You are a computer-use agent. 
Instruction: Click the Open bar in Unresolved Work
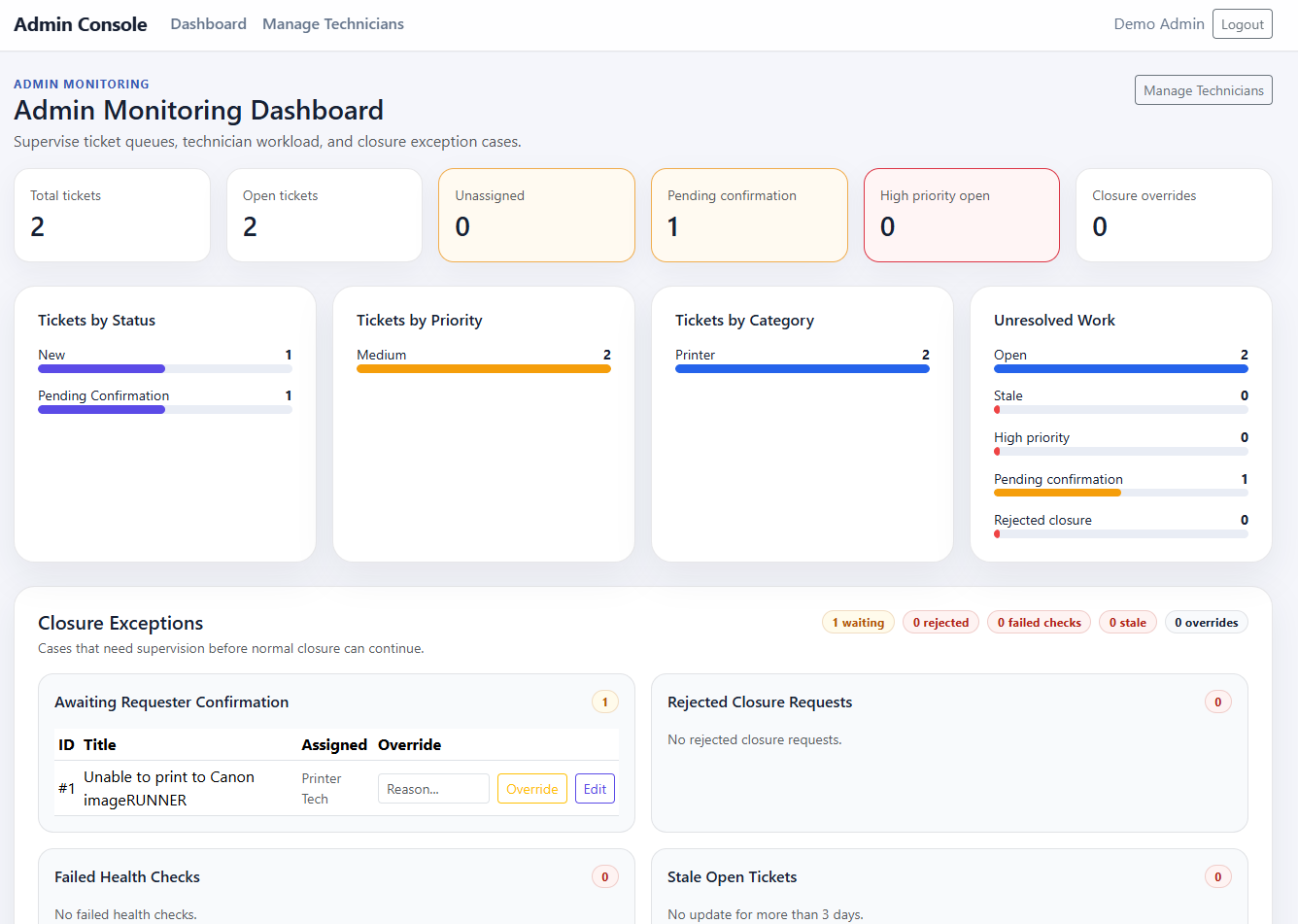[x=1121, y=369]
